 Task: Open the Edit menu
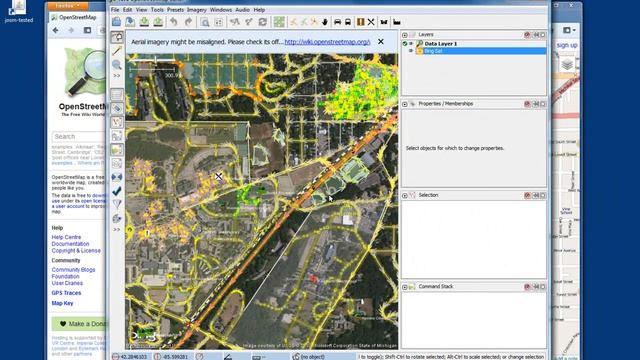coord(127,10)
